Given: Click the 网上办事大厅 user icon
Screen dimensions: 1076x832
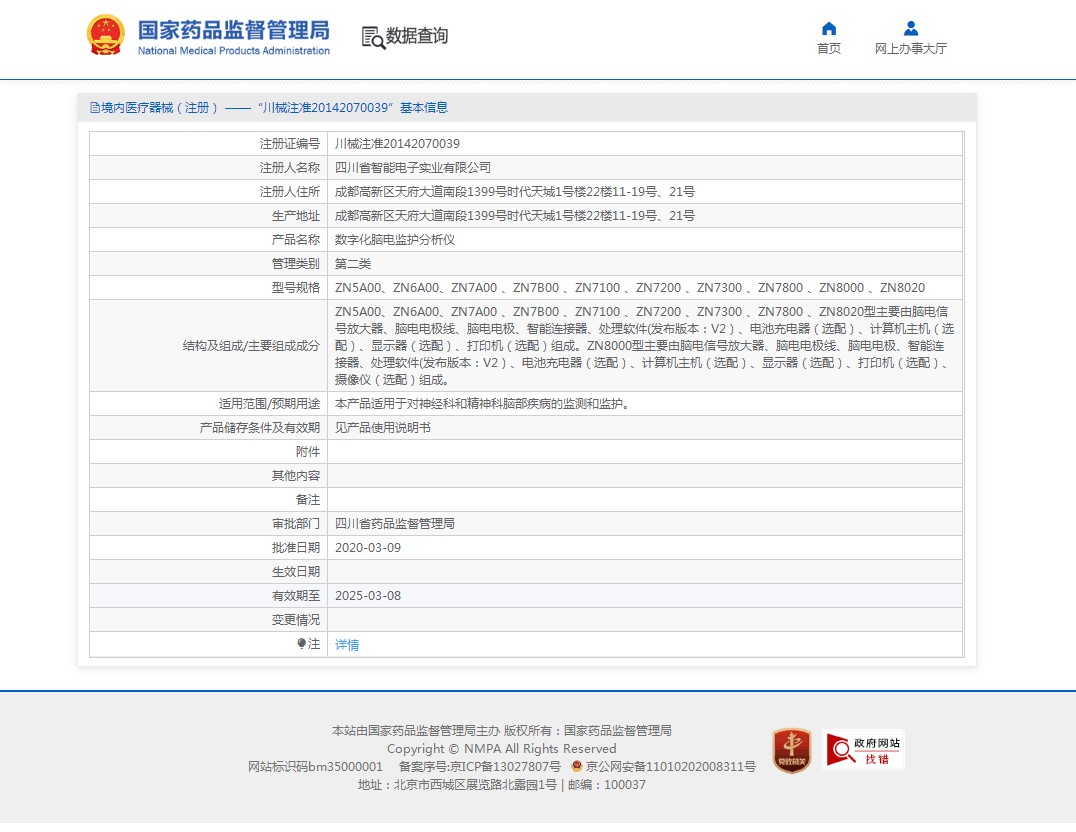Looking at the screenshot, I should [x=911, y=28].
